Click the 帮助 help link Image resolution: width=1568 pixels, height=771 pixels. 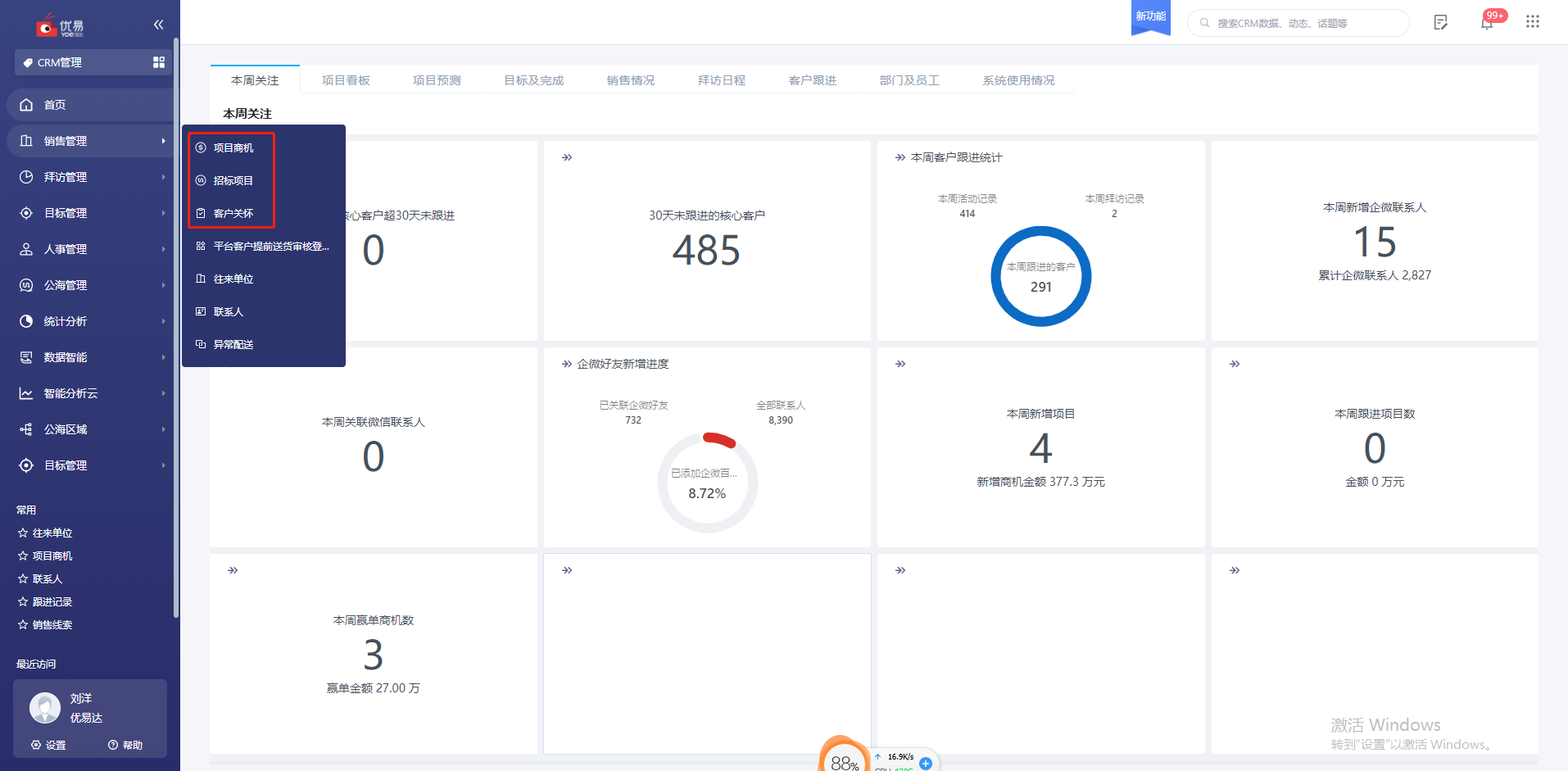[x=125, y=745]
